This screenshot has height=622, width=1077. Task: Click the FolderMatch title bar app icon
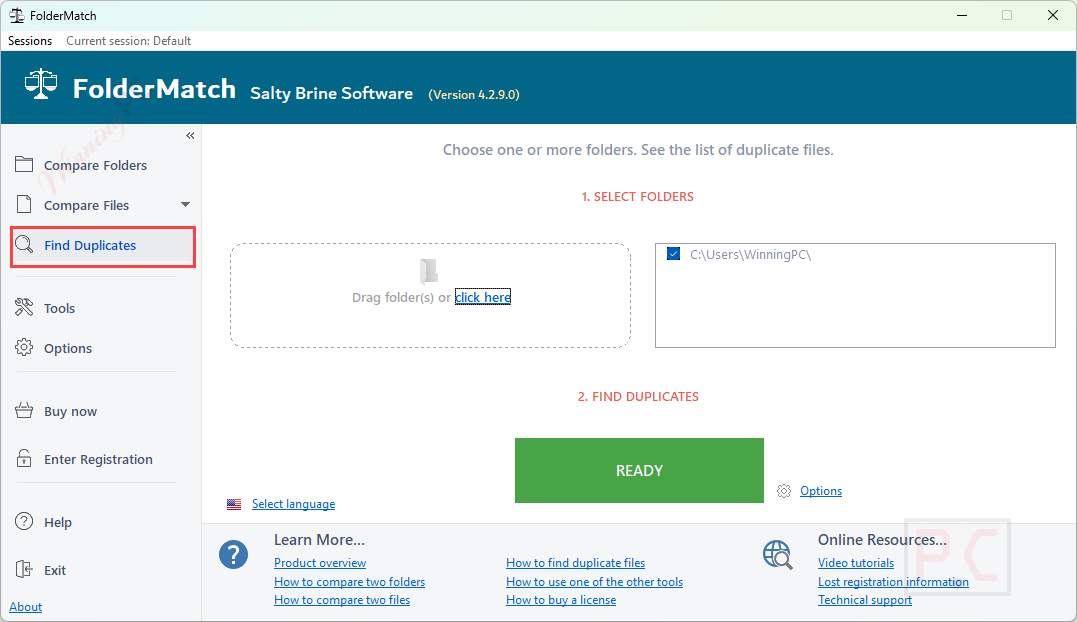16,15
